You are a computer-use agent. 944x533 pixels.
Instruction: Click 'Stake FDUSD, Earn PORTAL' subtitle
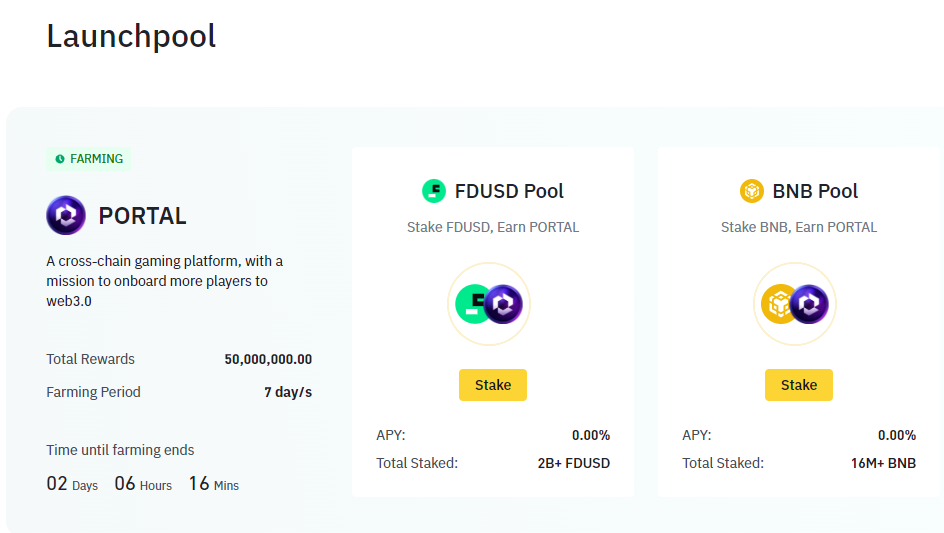pyautogui.click(x=492, y=227)
